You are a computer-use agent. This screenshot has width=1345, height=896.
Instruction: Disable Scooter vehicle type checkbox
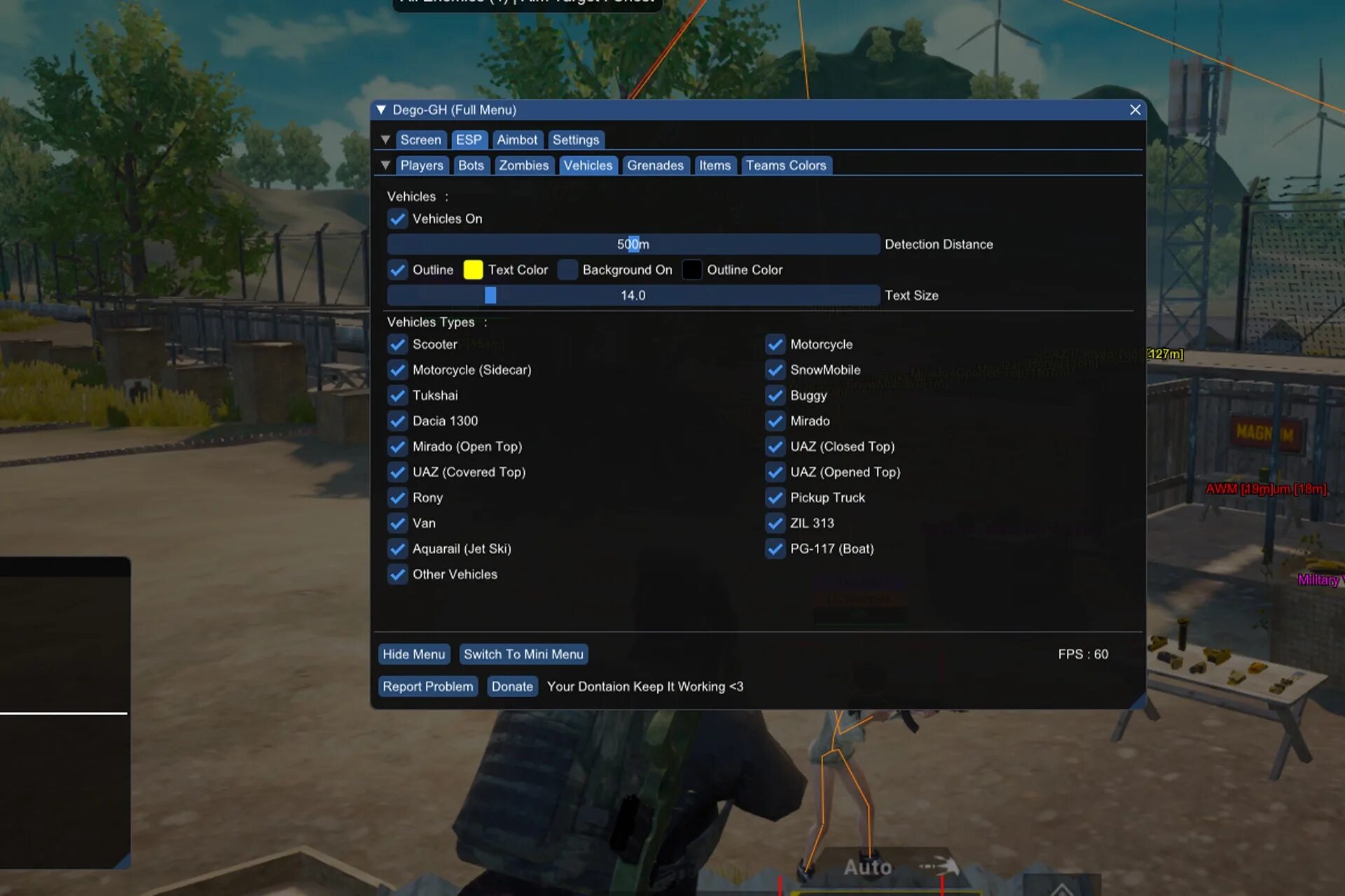point(397,344)
